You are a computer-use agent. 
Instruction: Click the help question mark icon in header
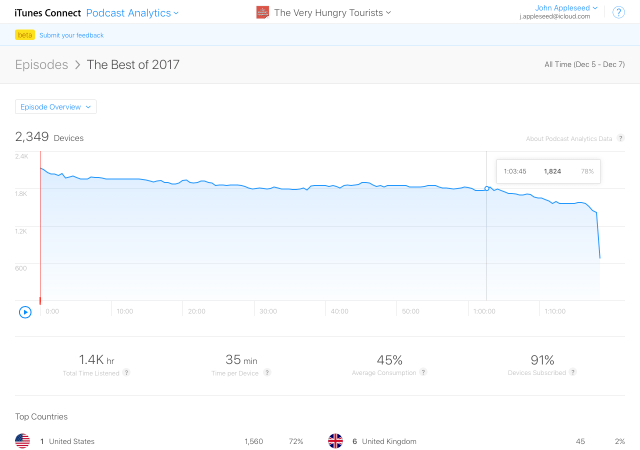(618, 13)
